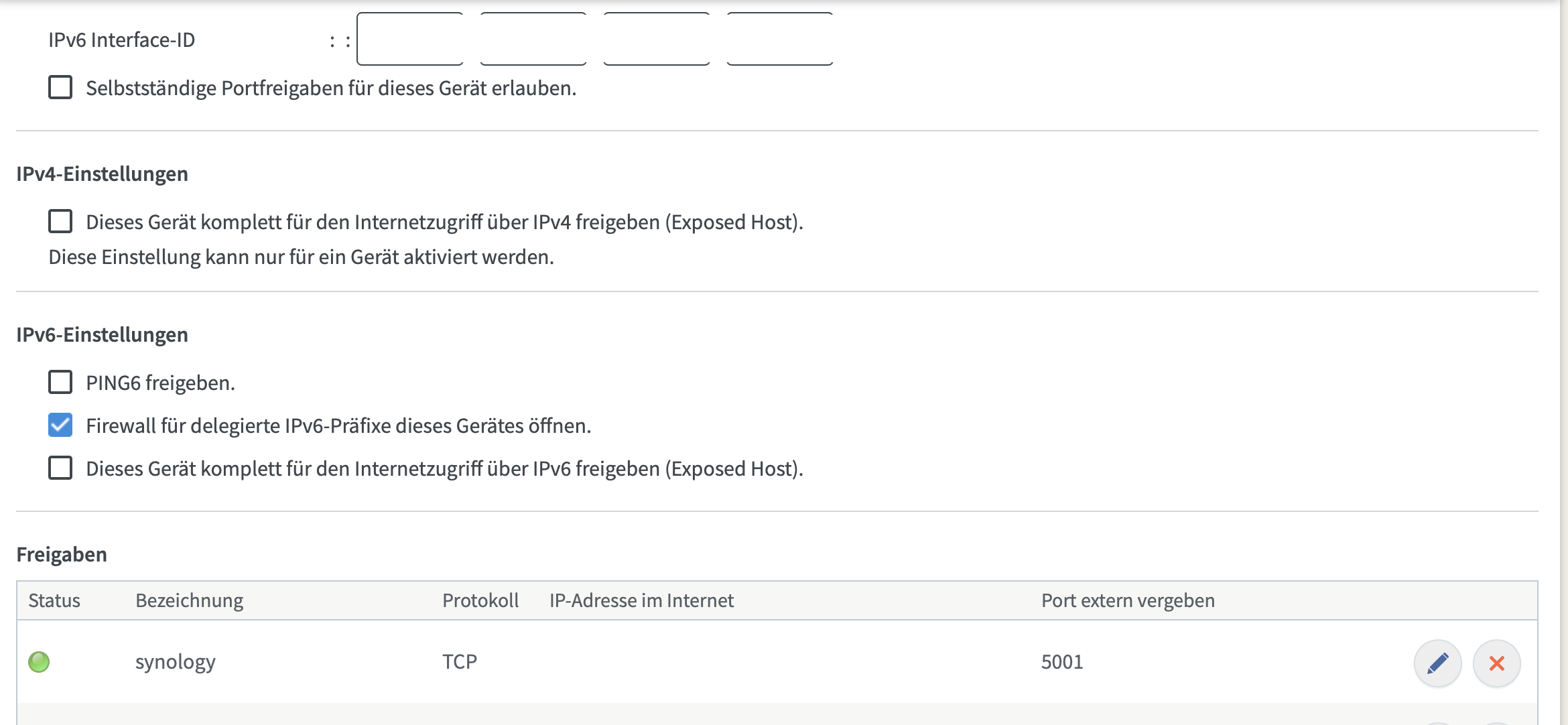Click the green status indicator for synology

click(39, 662)
